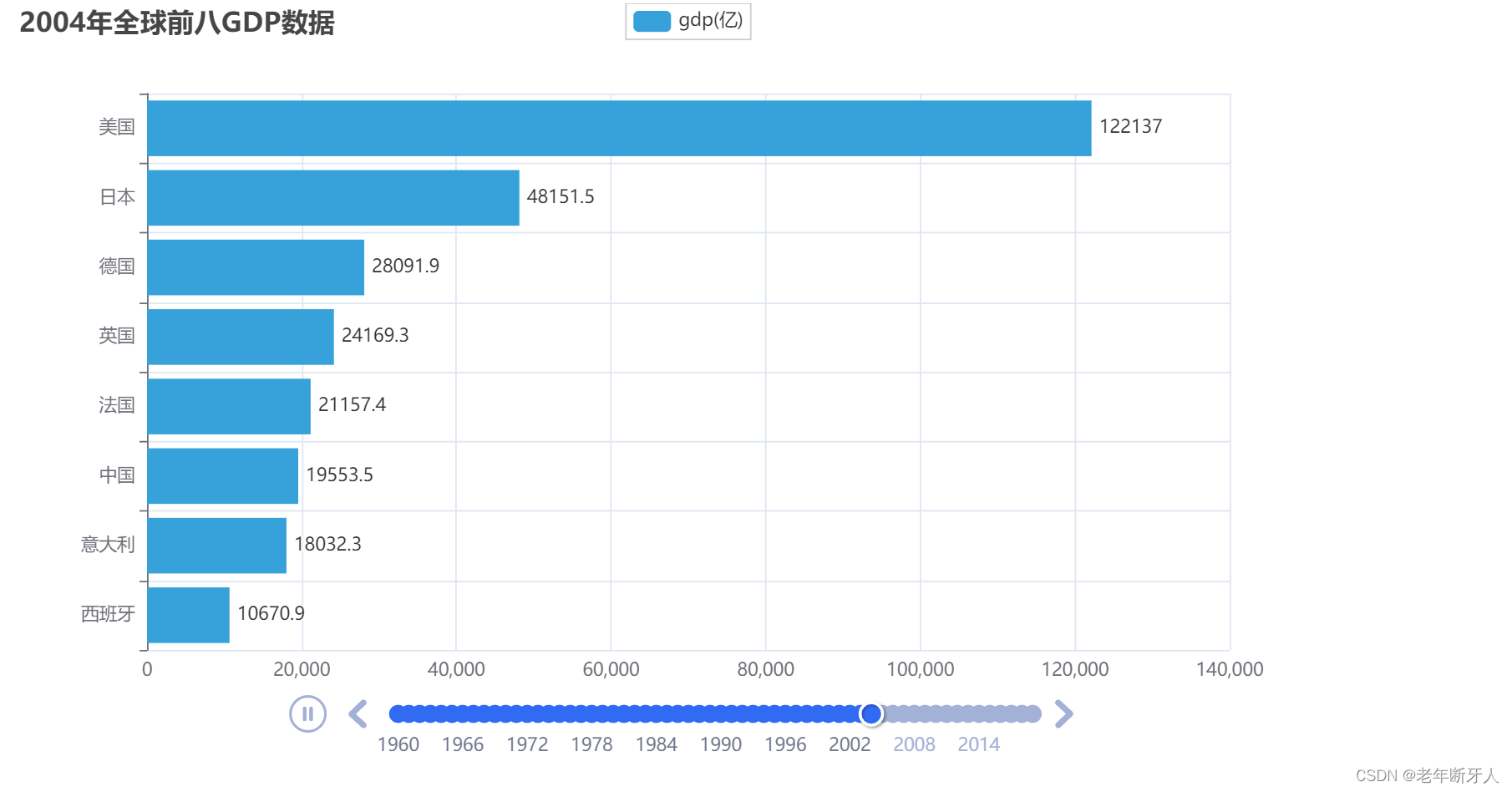Viewport: 1512px width, 792px height.
Task: Select 1972 timeline label
Action: [527, 744]
